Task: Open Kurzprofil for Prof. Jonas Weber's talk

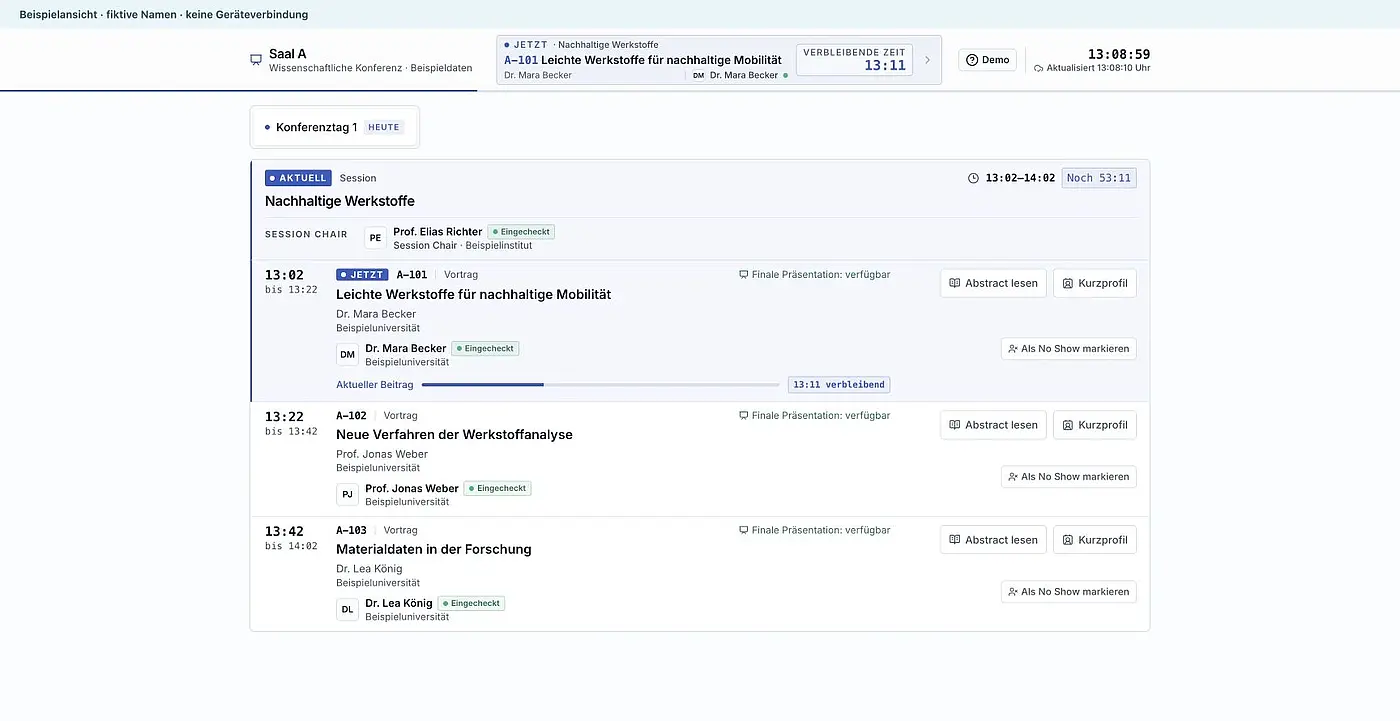Action: [x=1095, y=425]
